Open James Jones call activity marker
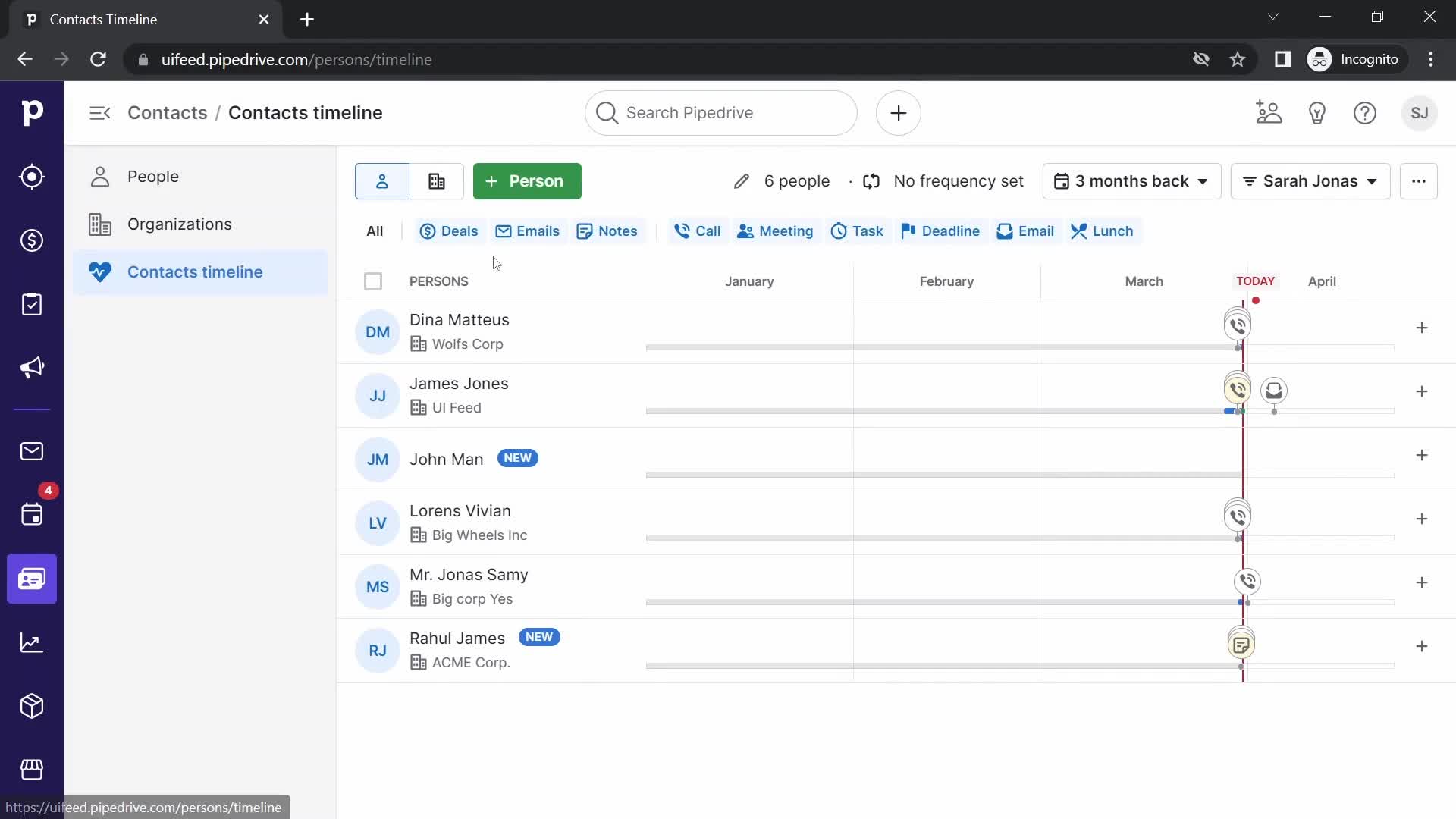The image size is (1456, 819). pos(1238,389)
